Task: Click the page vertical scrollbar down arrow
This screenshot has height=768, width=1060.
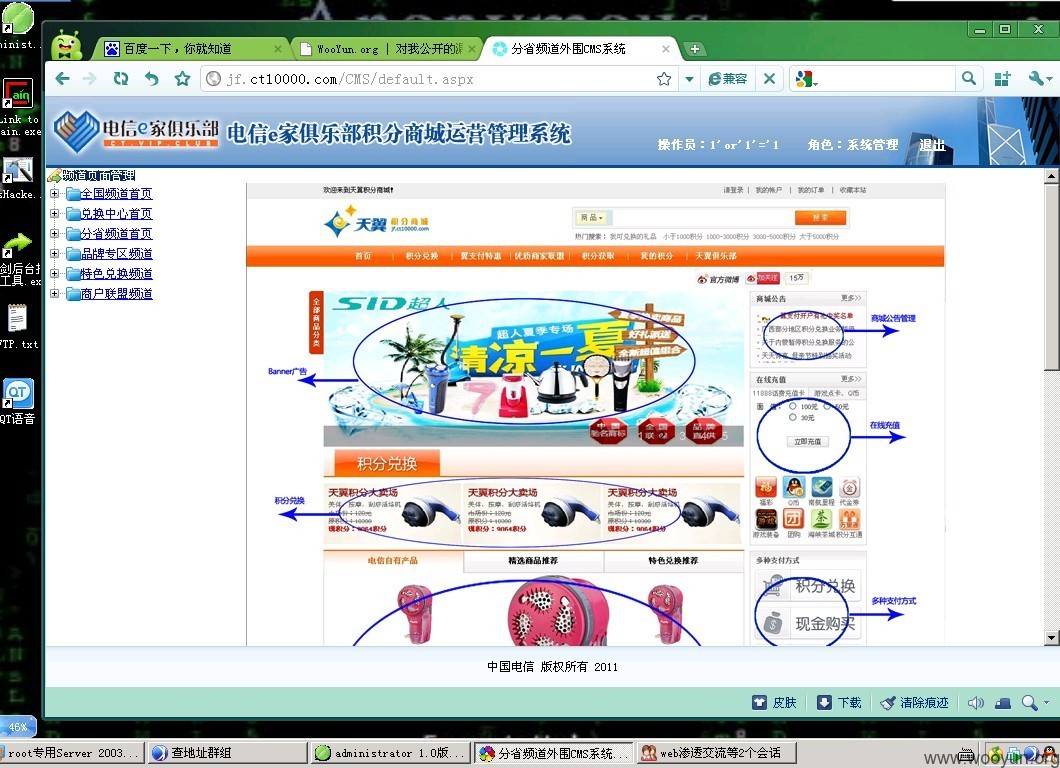Action: (x=1051, y=638)
